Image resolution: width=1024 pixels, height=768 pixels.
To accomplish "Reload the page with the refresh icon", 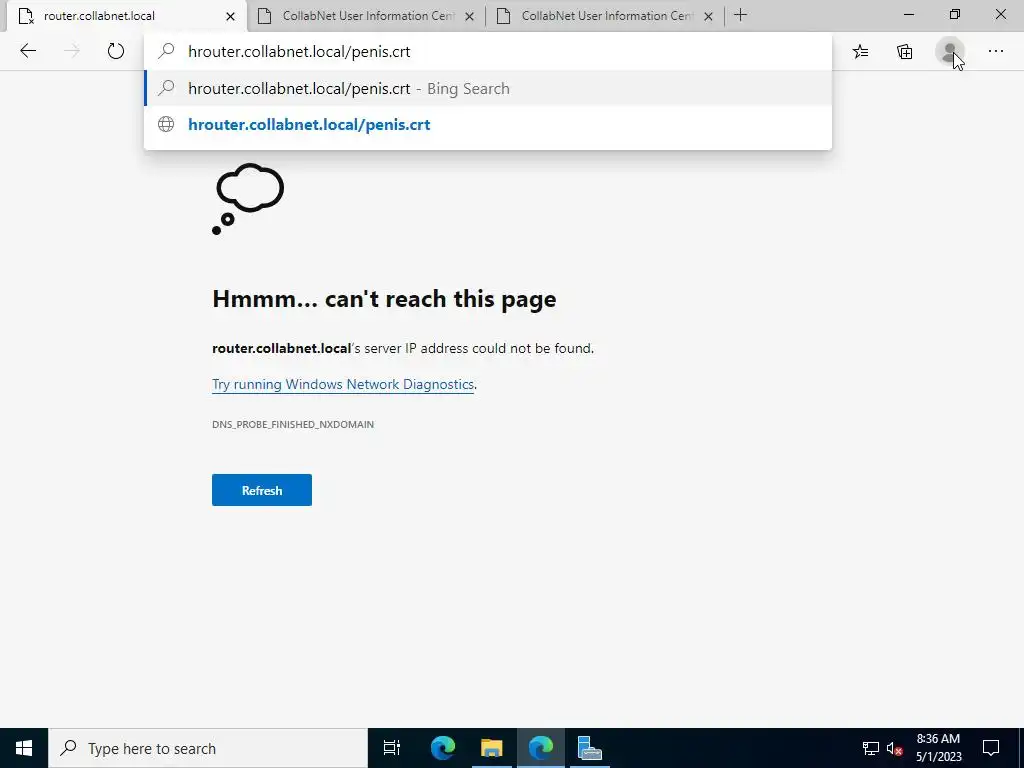I will point(116,51).
